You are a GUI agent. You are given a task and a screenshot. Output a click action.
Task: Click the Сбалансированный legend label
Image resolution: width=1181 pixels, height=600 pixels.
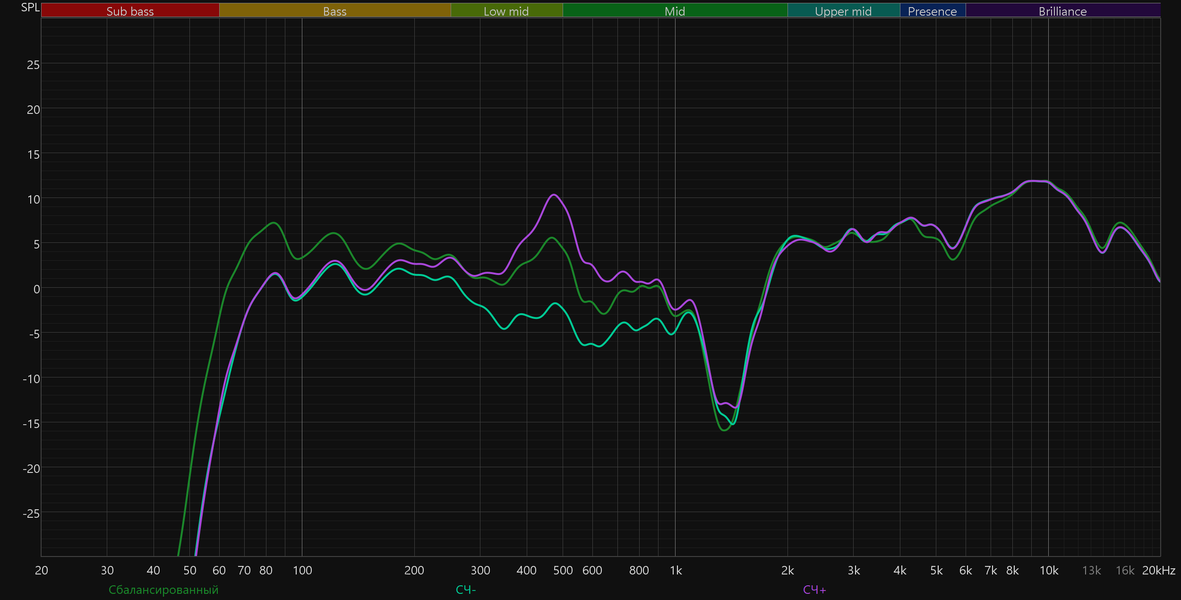[163, 590]
